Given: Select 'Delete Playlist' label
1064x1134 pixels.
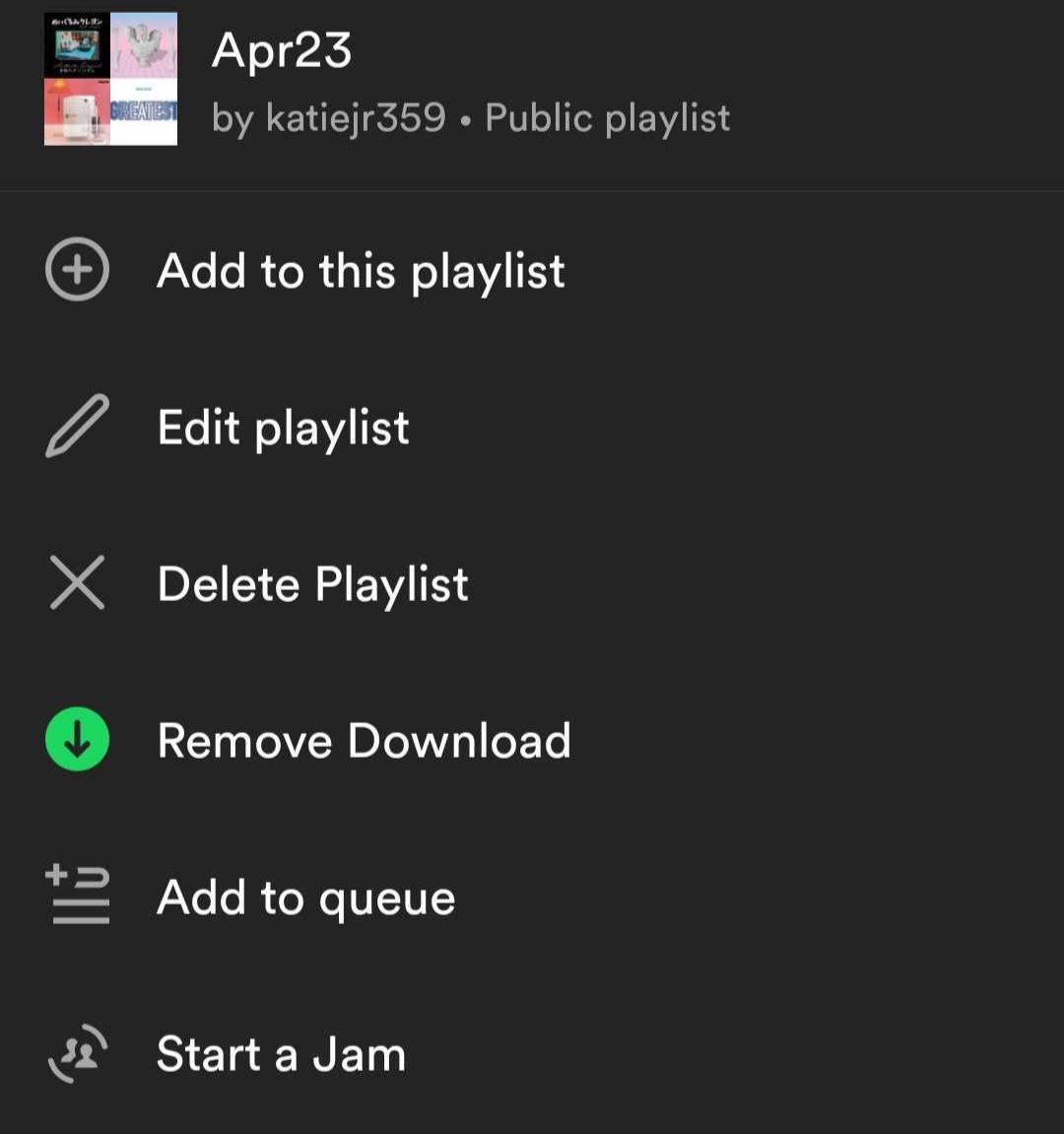Looking at the screenshot, I should (x=312, y=584).
